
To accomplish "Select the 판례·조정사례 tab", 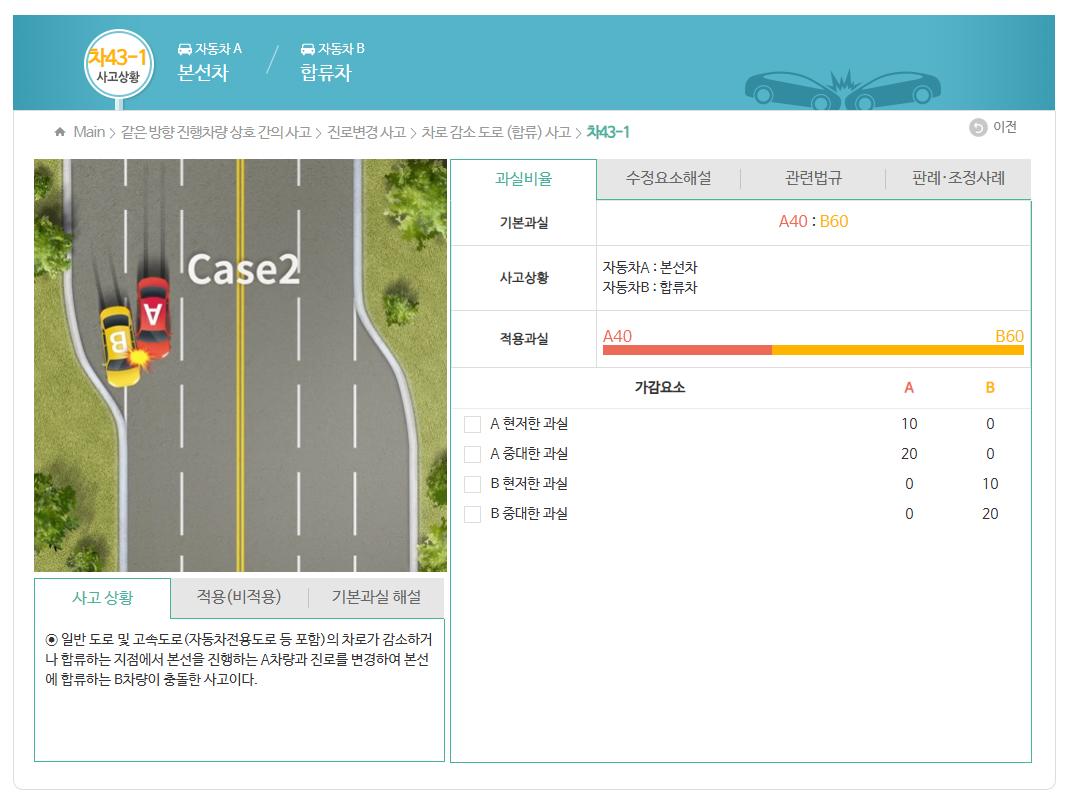I will (x=957, y=178).
